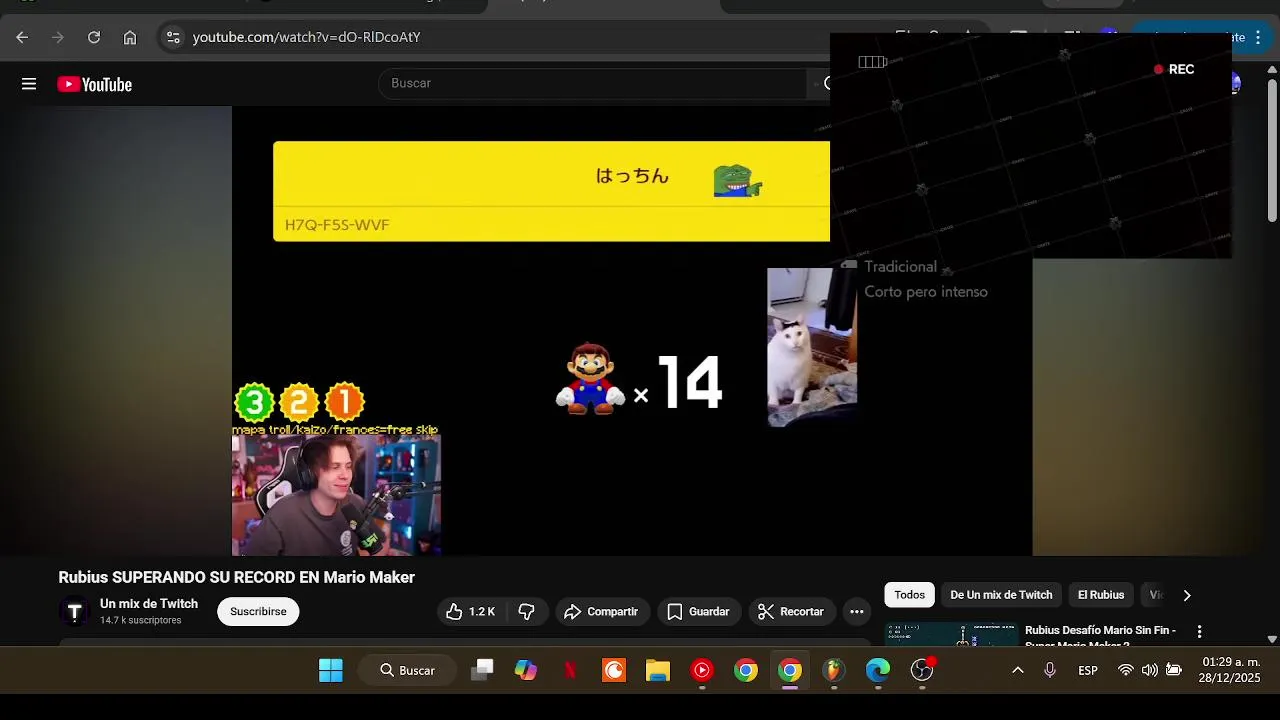
Task: Show more filter chips with right arrow
Action: point(1187,595)
